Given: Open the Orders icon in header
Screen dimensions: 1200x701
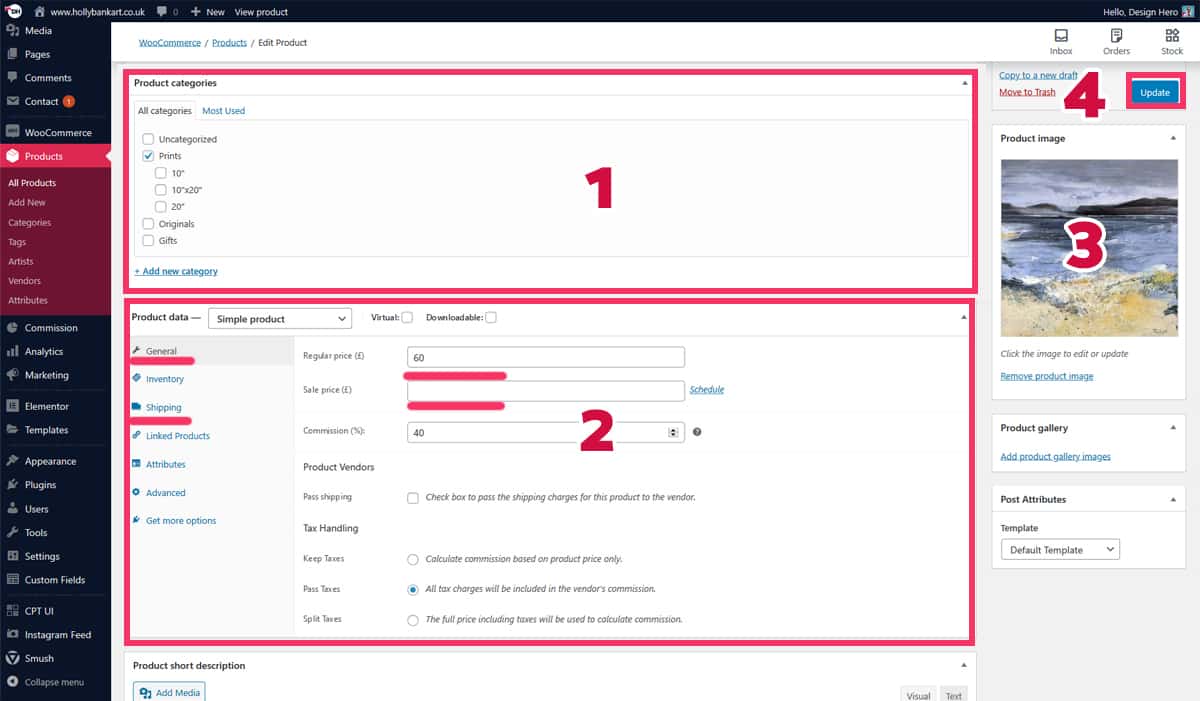Looking at the screenshot, I should 1116,41.
